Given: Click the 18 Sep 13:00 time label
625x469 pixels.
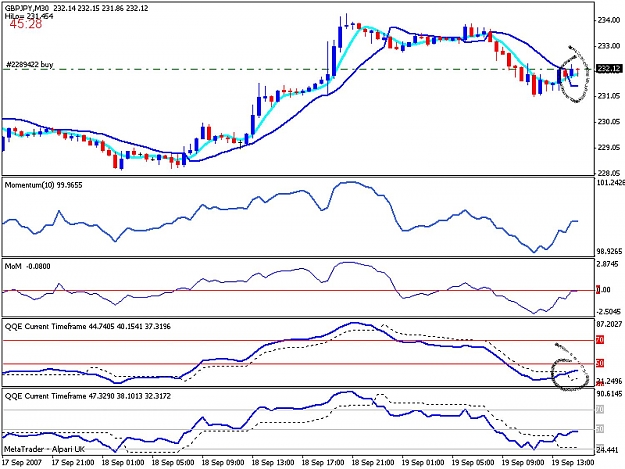Looking at the screenshot, I should (273, 463).
